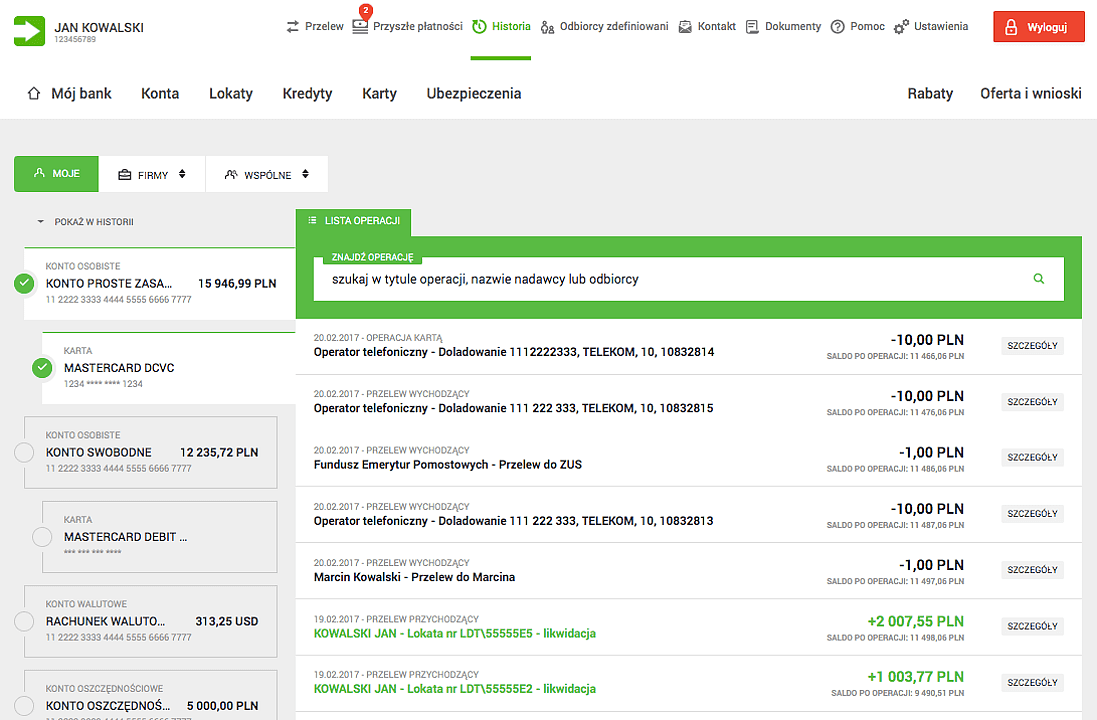
Task: Open the Przelew menu item
Action: (315, 27)
